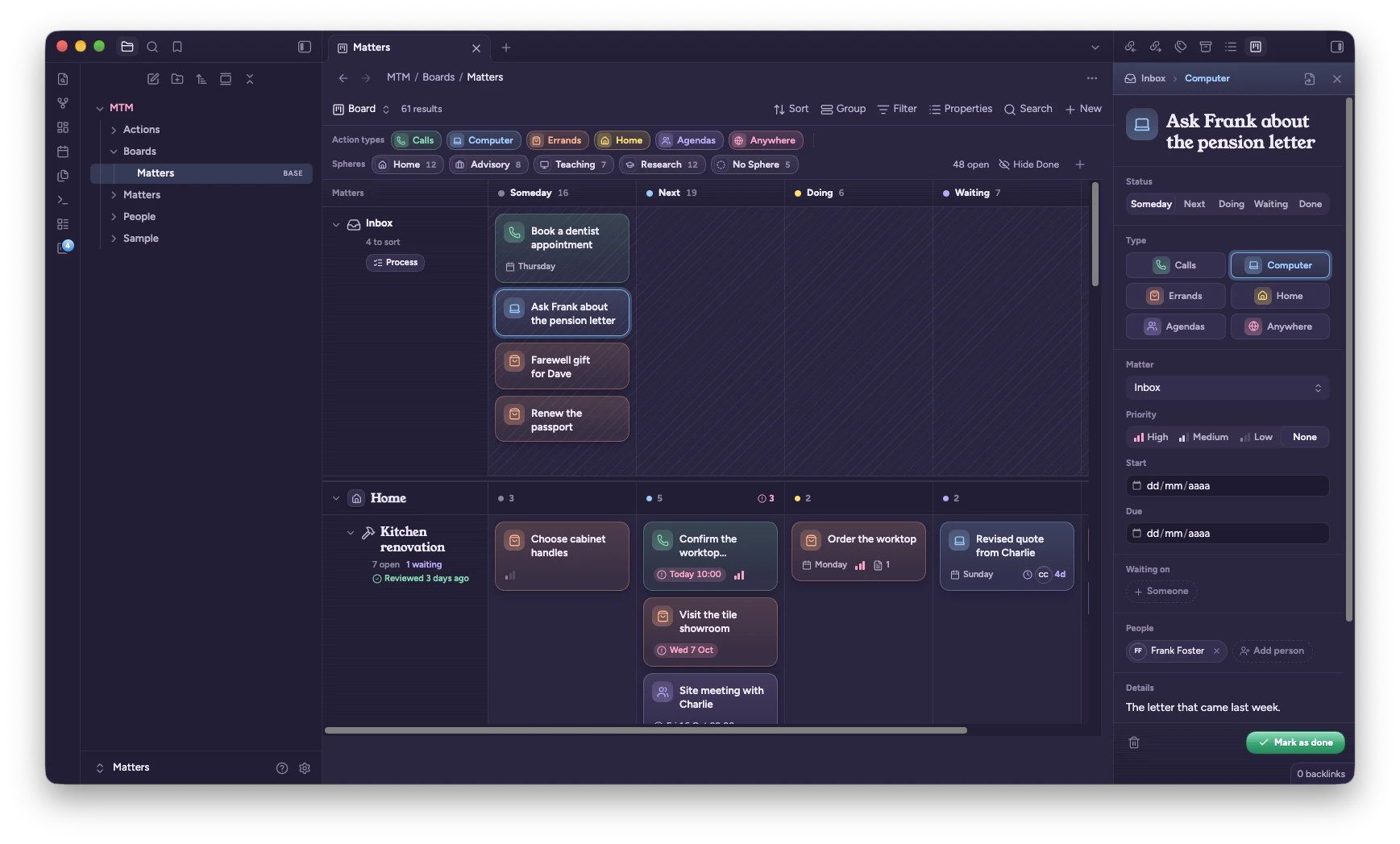Open the three-dot more options menu
The height and width of the screenshot is (844, 1400).
coord(1092,78)
